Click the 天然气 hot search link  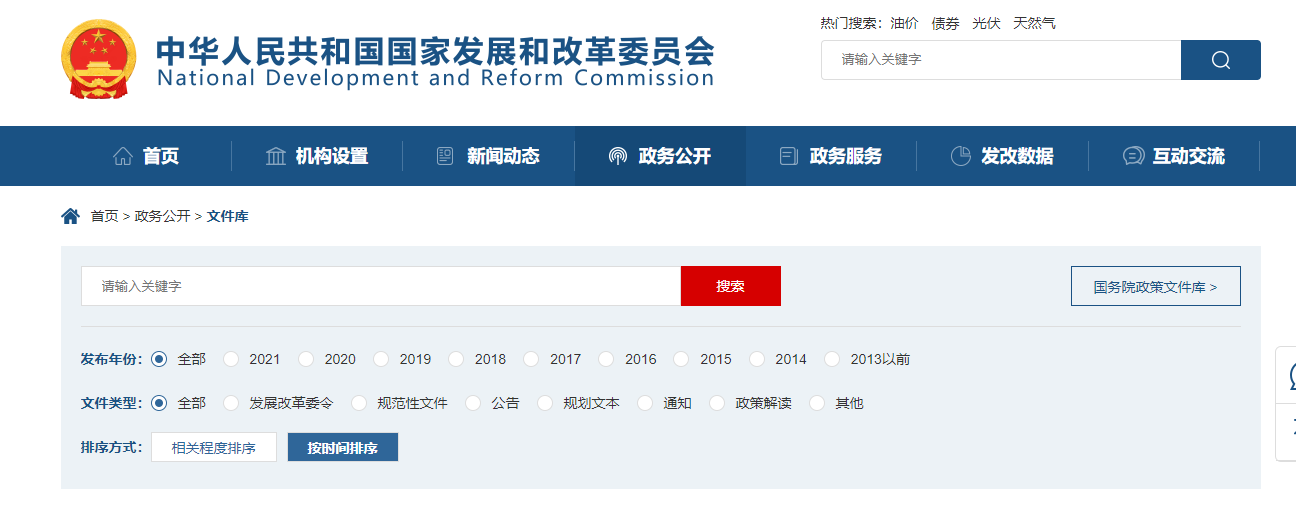(1033, 23)
